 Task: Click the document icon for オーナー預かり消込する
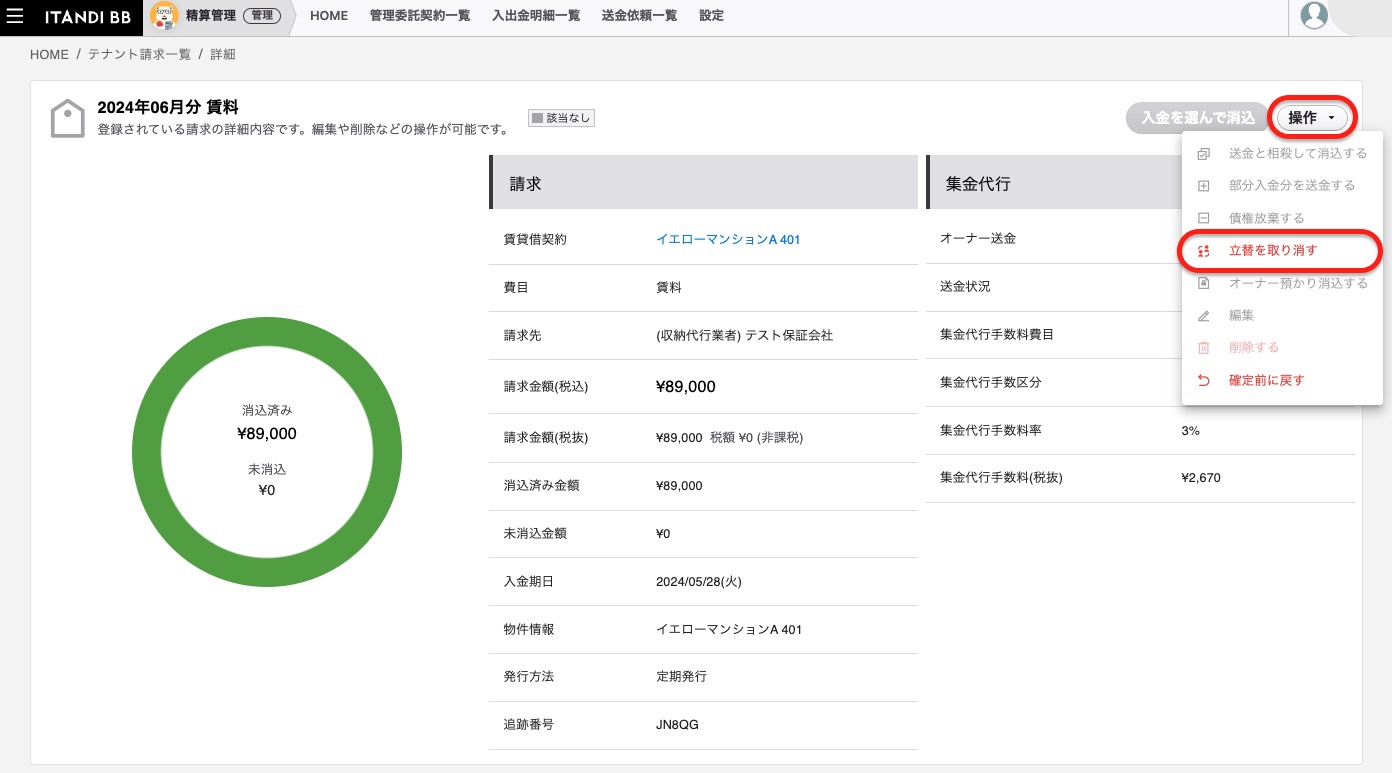click(x=1204, y=284)
